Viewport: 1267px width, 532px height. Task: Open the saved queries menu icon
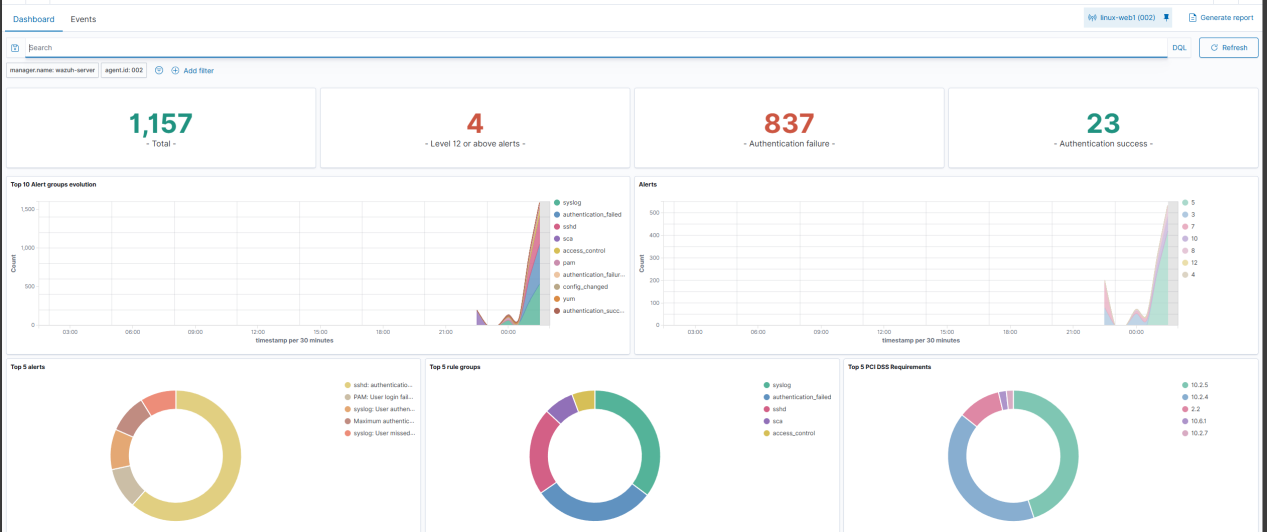pyautogui.click(x=15, y=48)
